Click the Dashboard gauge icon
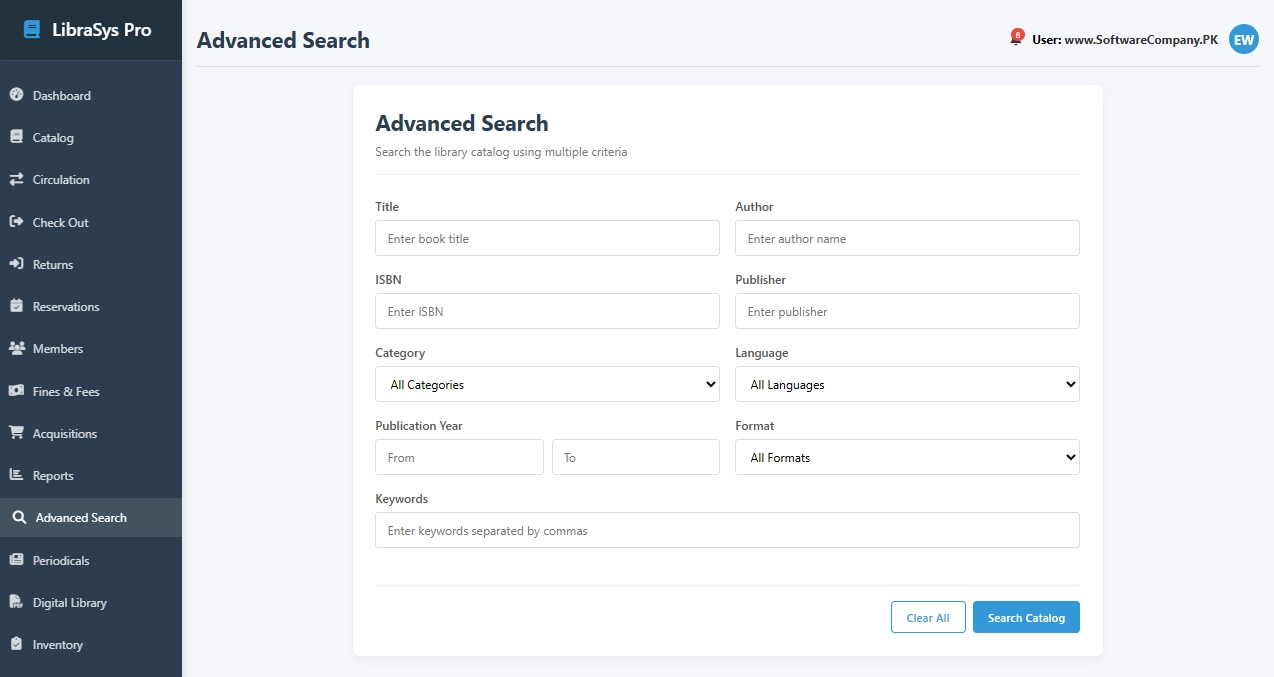This screenshot has height=677, width=1274. click(16, 95)
